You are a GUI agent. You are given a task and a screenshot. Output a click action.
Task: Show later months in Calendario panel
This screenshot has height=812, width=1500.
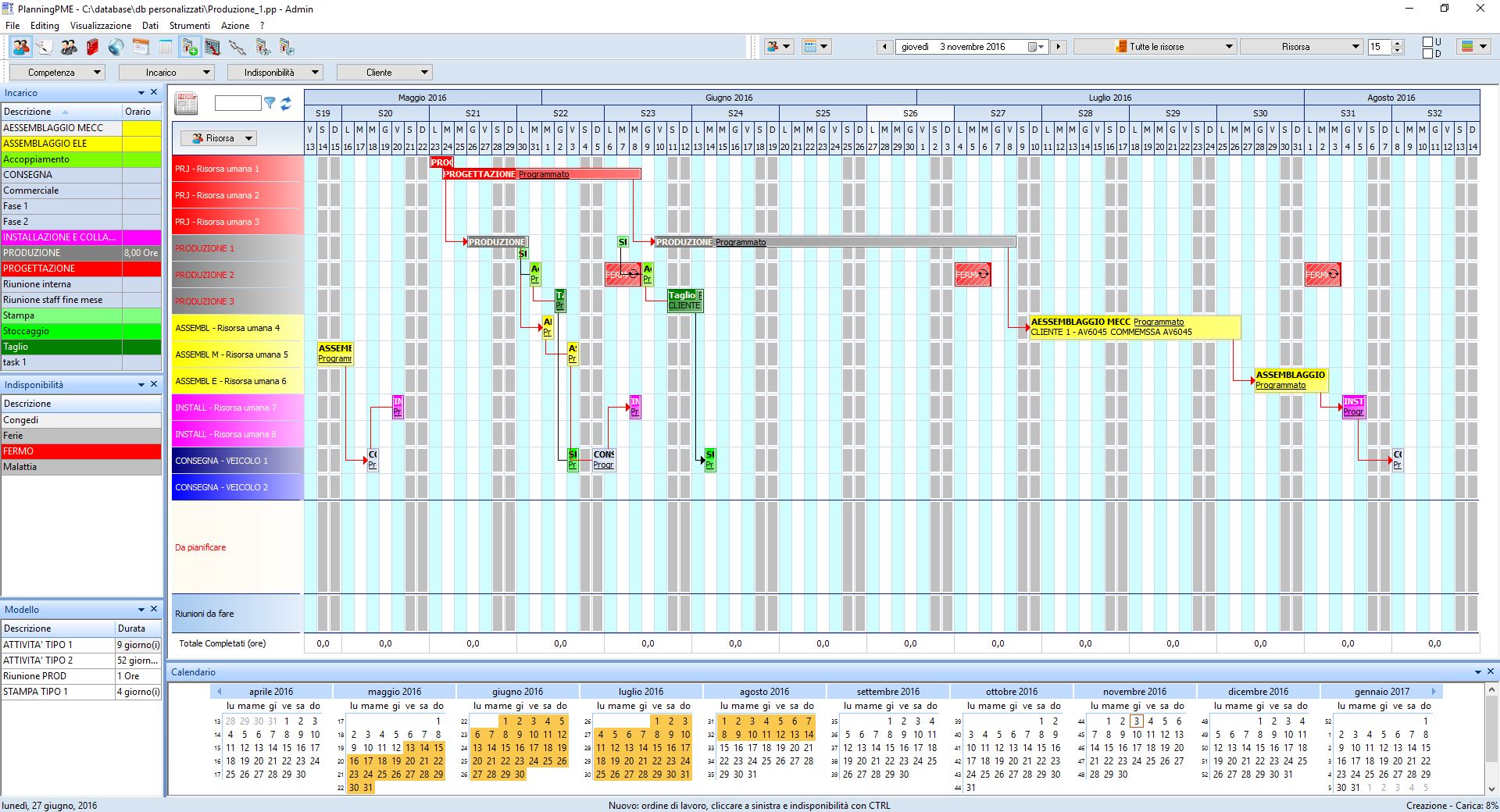click(1434, 691)
